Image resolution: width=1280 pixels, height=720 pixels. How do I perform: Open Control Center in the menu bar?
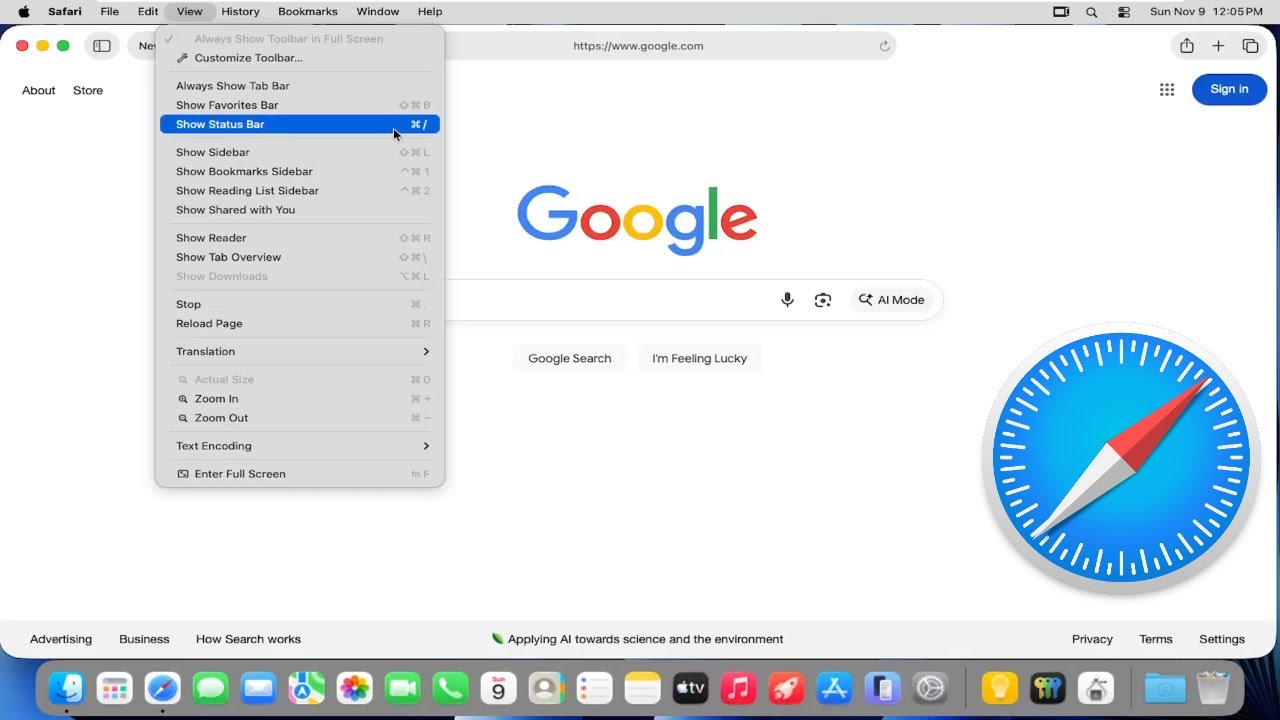[1124, 12]
